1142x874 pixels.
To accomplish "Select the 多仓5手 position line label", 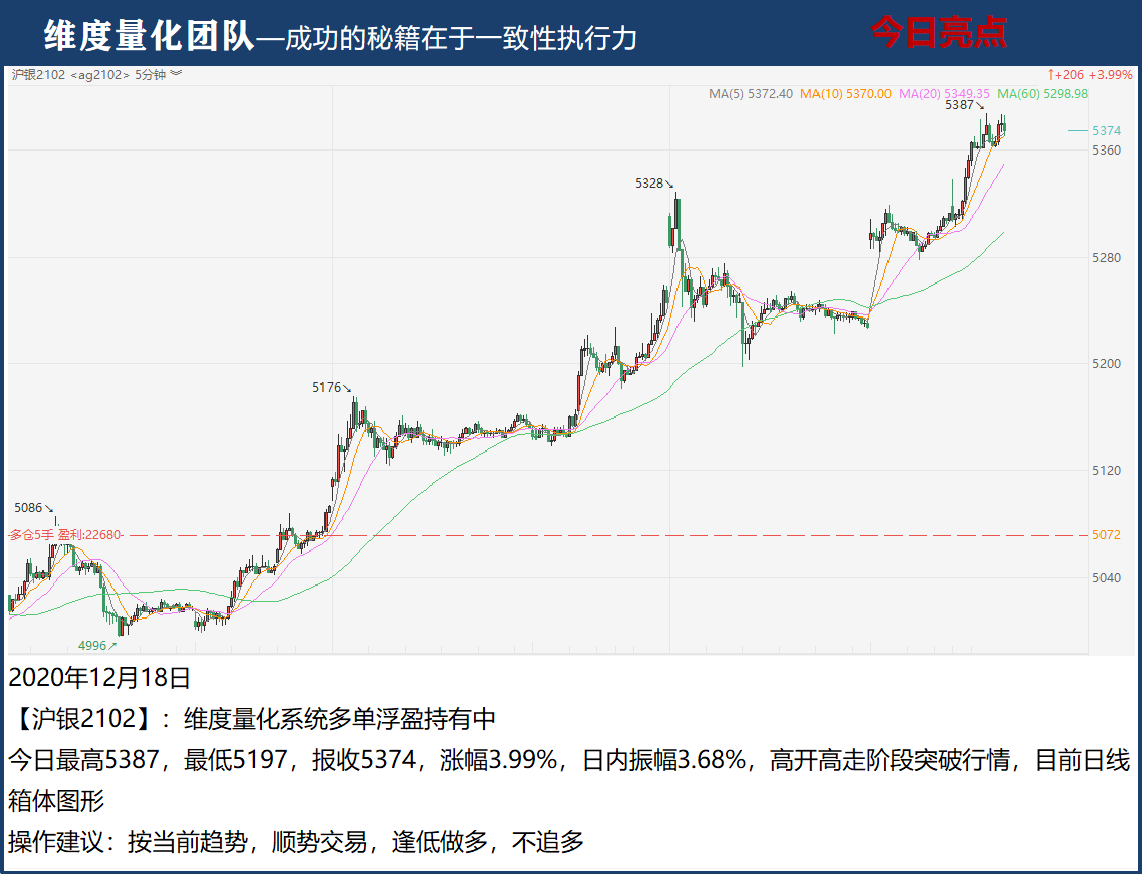I will coord(33,535).
